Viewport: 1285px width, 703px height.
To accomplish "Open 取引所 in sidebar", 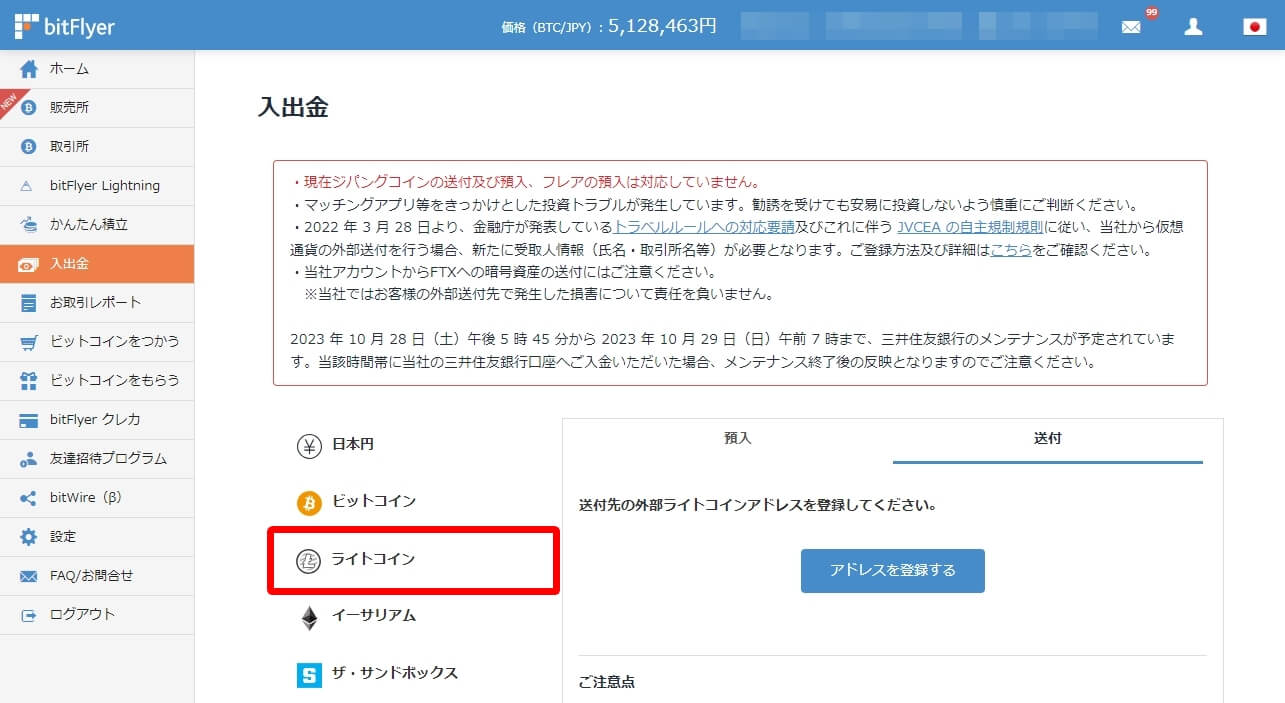I will [x=97, y=147].
